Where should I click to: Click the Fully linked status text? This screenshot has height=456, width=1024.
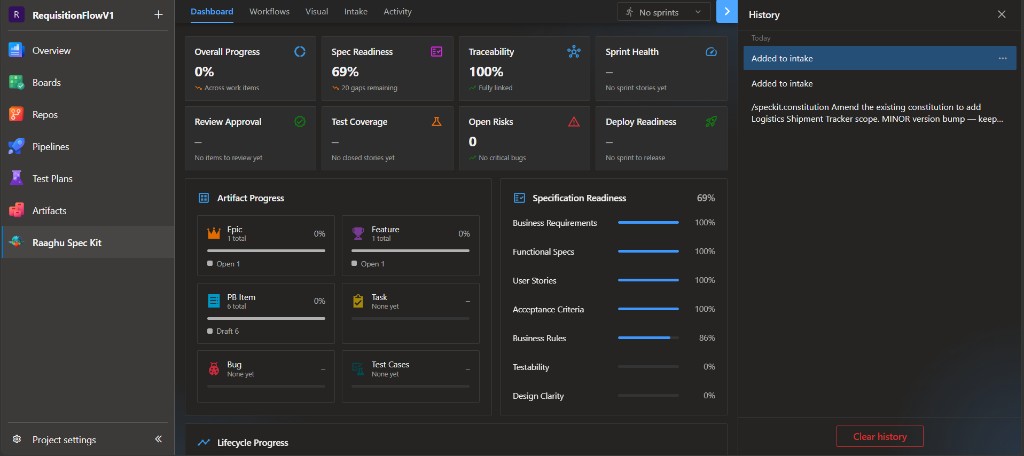495,88
